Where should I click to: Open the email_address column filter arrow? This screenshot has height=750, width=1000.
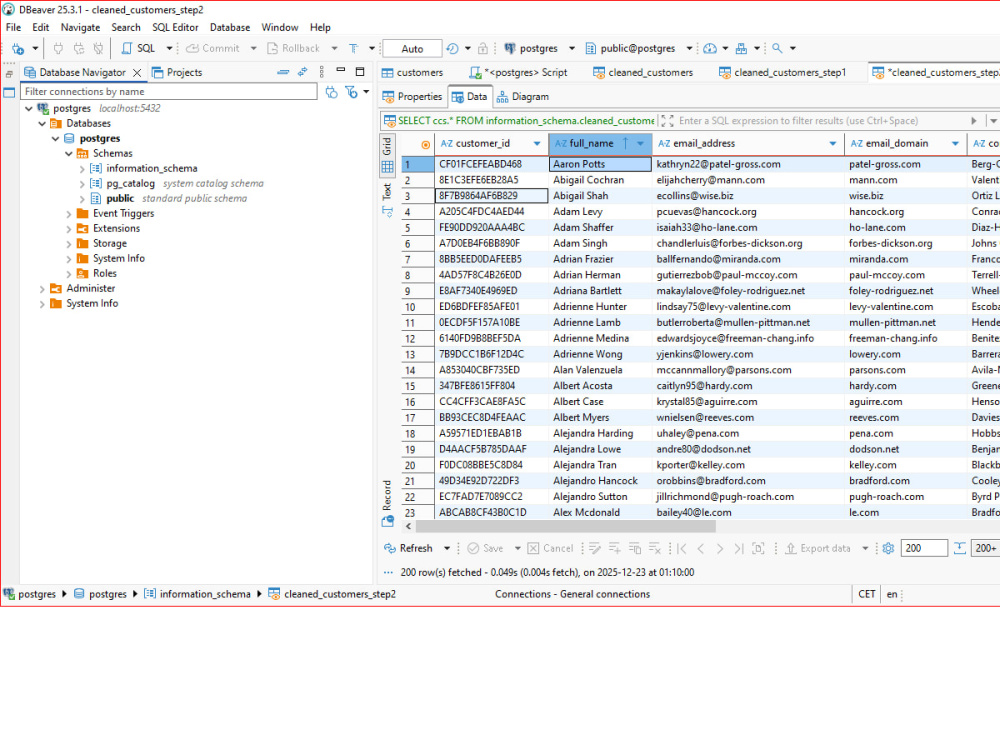(x=832, y=144)
